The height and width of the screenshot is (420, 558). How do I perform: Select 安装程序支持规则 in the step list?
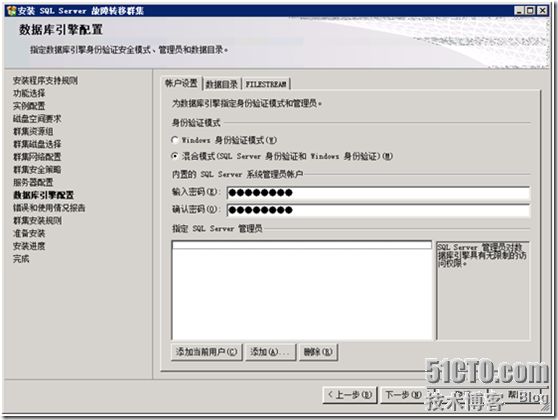(45, 80)
